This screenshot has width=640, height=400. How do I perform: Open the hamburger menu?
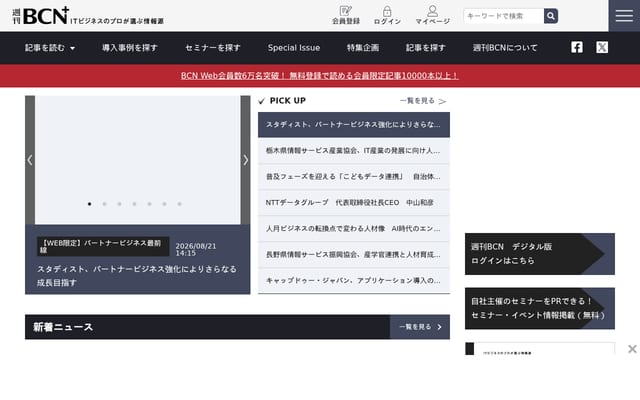tap(624, 16)
